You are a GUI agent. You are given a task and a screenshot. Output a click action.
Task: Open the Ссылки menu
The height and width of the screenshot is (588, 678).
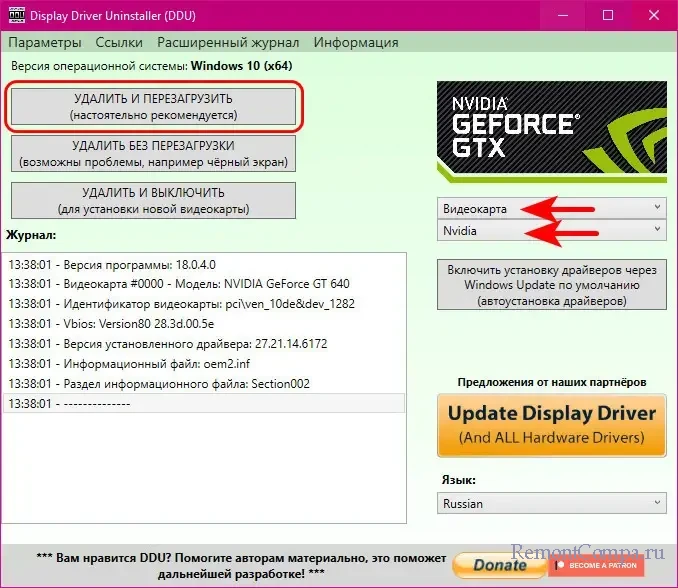tap(119, 42)
